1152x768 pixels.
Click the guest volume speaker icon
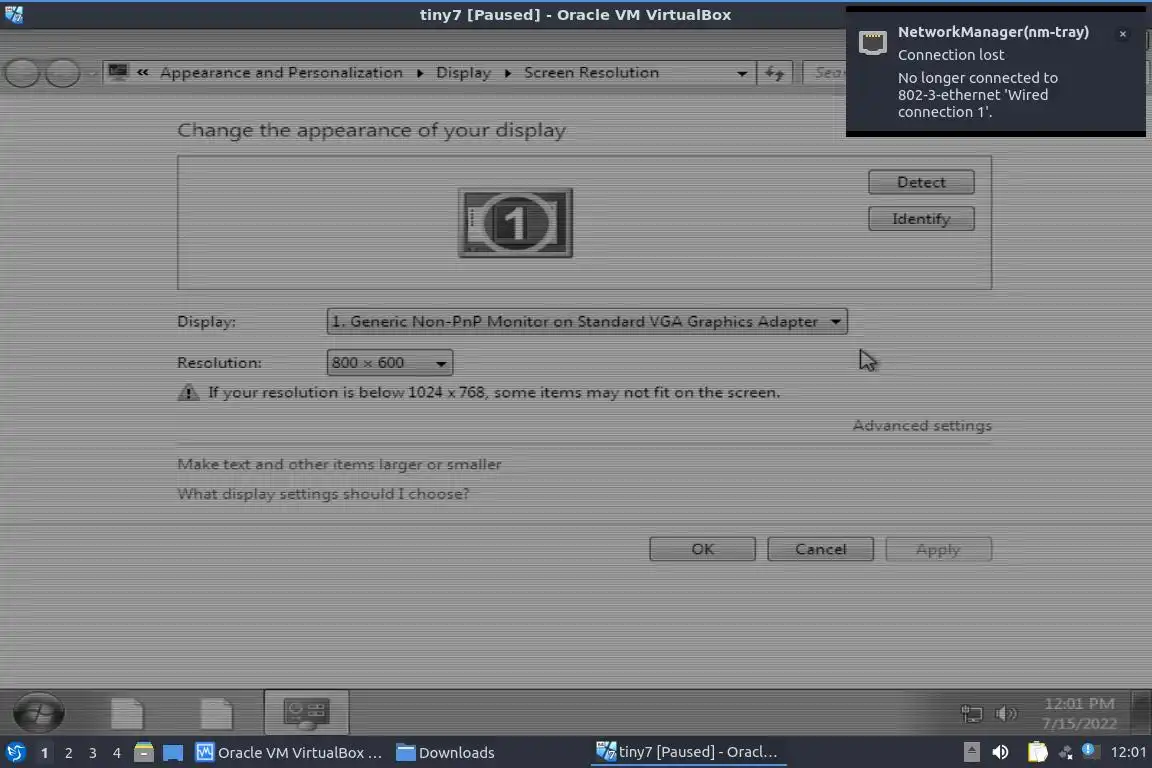point(1005,713)
